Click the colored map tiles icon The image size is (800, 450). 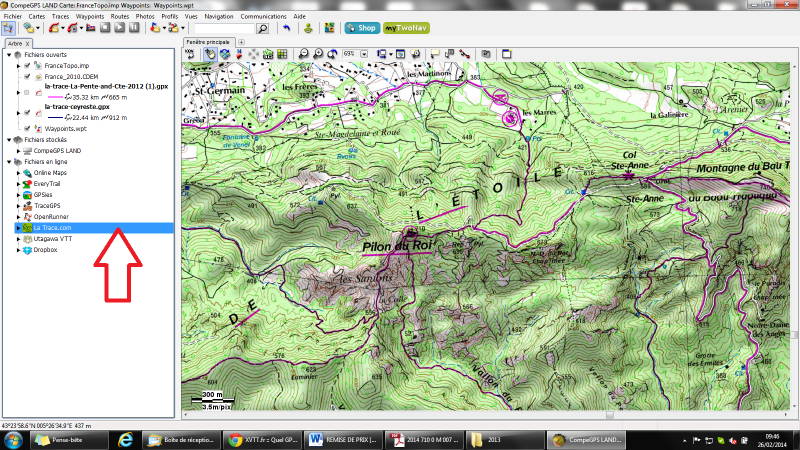click(329, 28)
